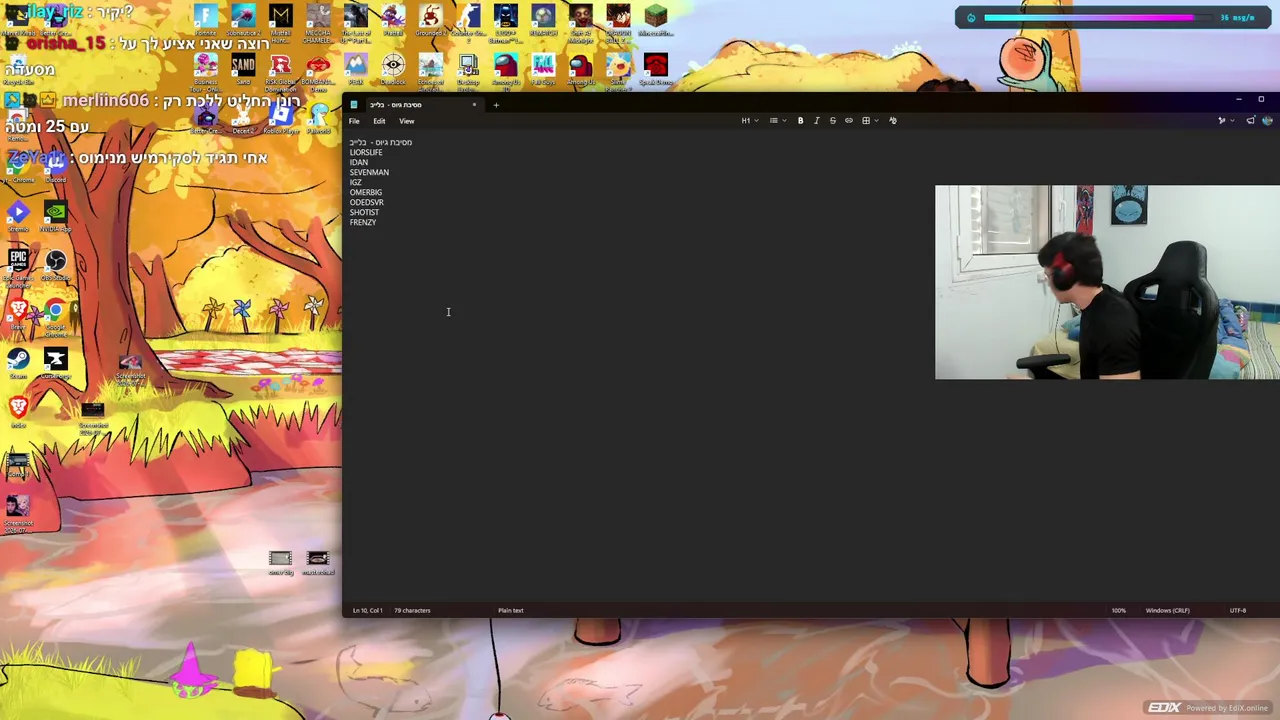Click the PEAK game icon
1280x720 pixels.
click(356, 69)
